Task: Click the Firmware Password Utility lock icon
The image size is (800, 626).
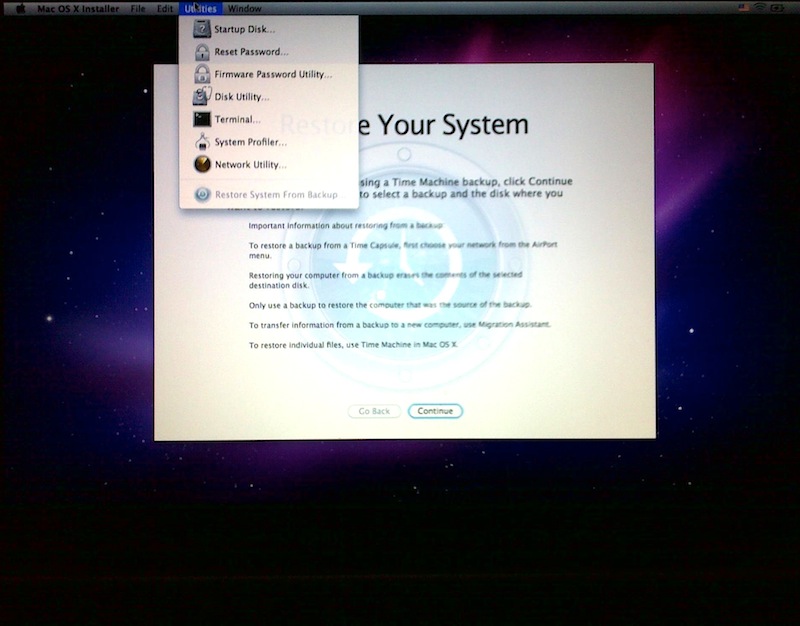Action: point(202,74)
